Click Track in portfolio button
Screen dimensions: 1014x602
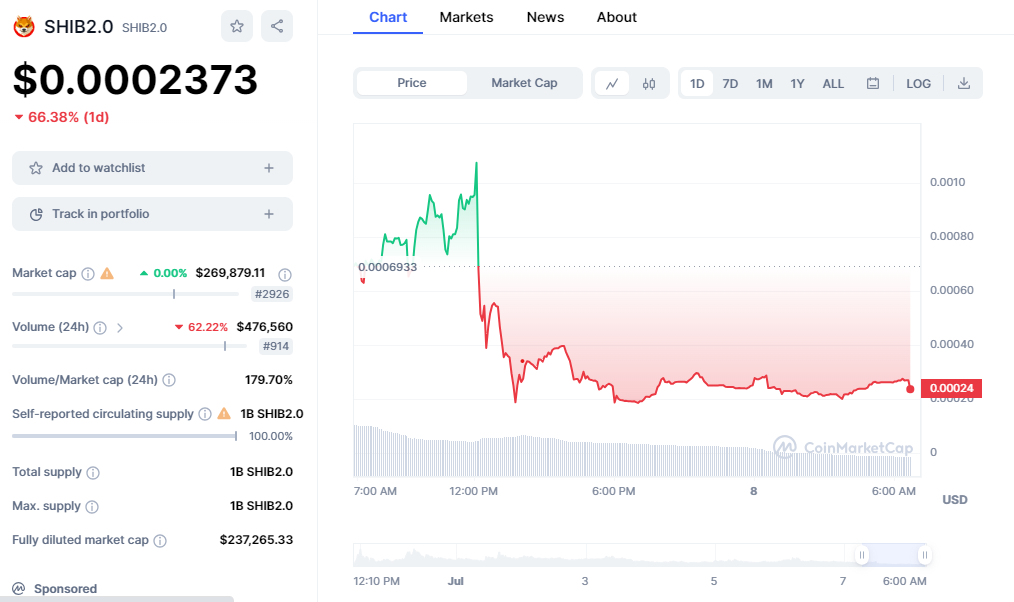153,214
